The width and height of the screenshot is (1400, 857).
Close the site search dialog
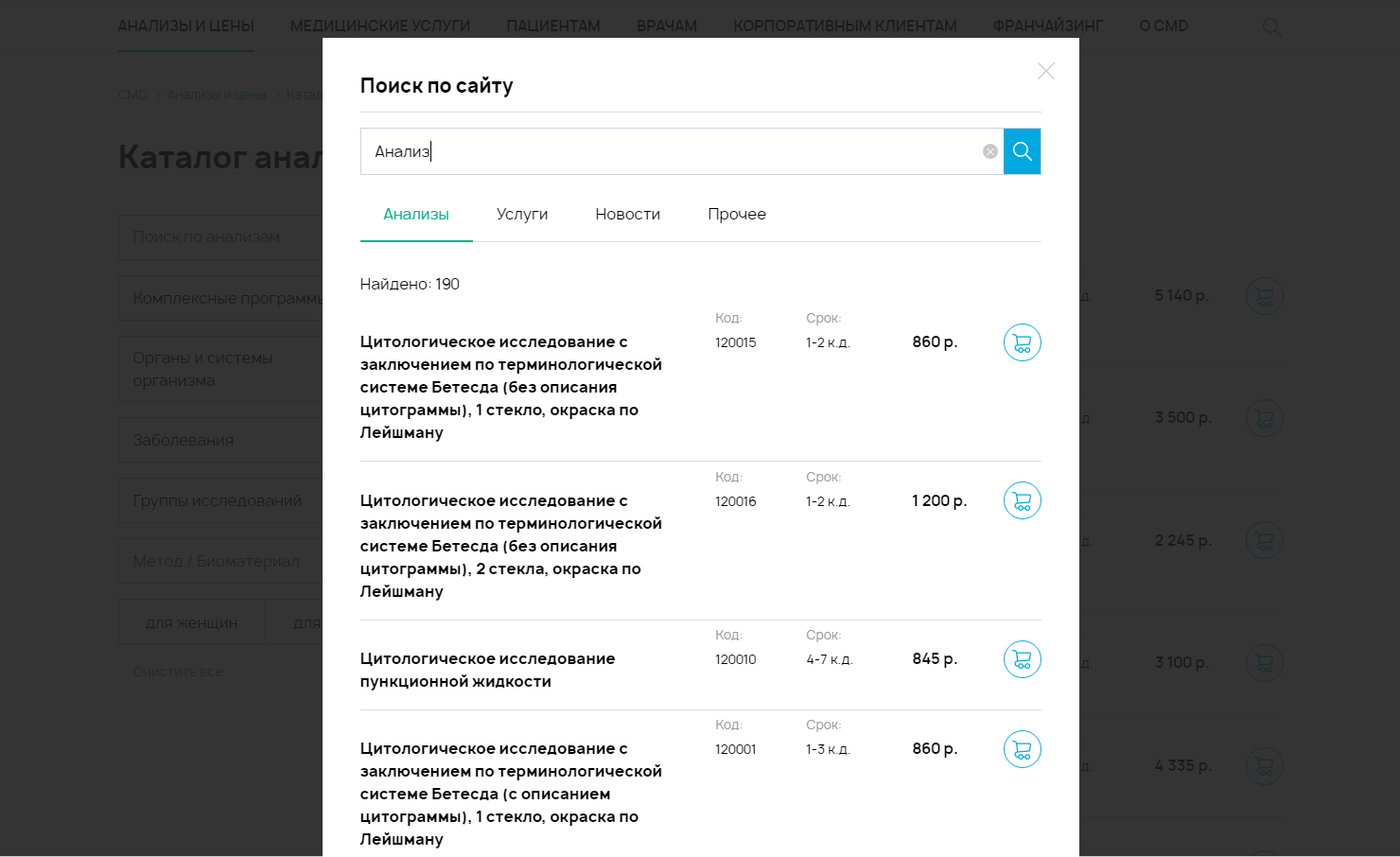pos(1045,71)
